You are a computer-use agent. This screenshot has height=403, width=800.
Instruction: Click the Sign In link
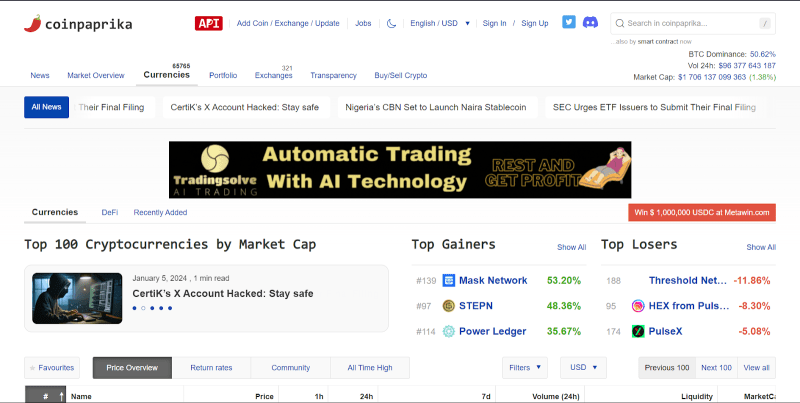click(494, 23)
